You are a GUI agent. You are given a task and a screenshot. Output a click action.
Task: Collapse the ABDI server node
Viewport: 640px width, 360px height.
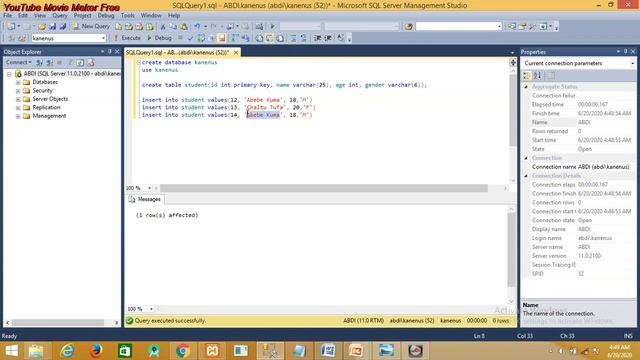[x=9, y=74]
